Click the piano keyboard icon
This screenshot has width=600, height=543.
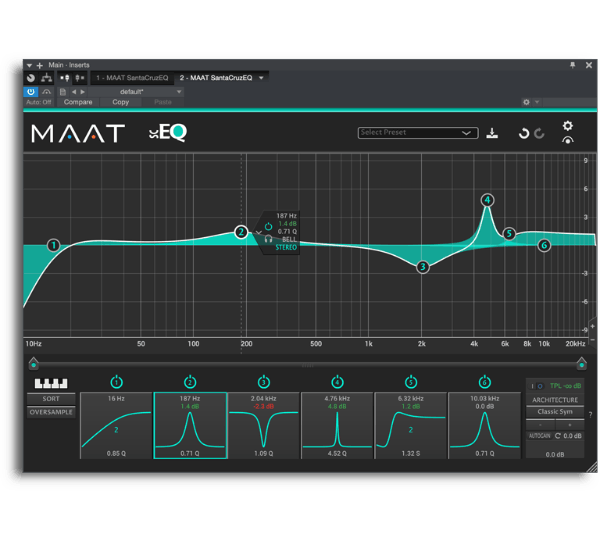(51, 383)
